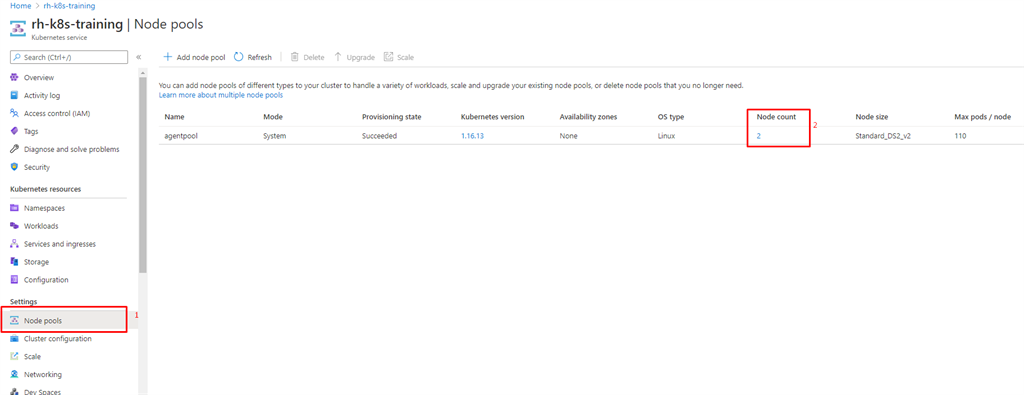Click the Succeeded provisioning state cell
Viewport: 1024px width, 395px height.
coord(379,136)
